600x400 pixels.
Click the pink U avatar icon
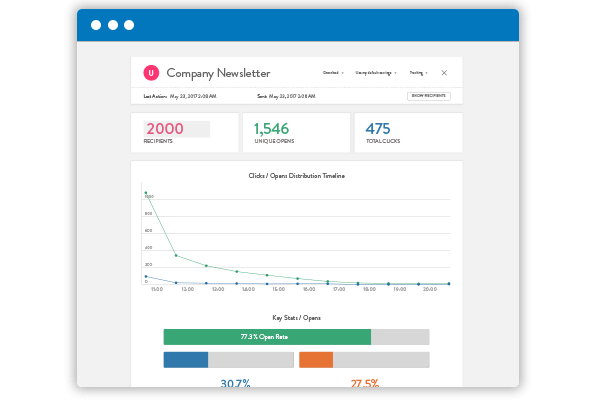[151, 73]
